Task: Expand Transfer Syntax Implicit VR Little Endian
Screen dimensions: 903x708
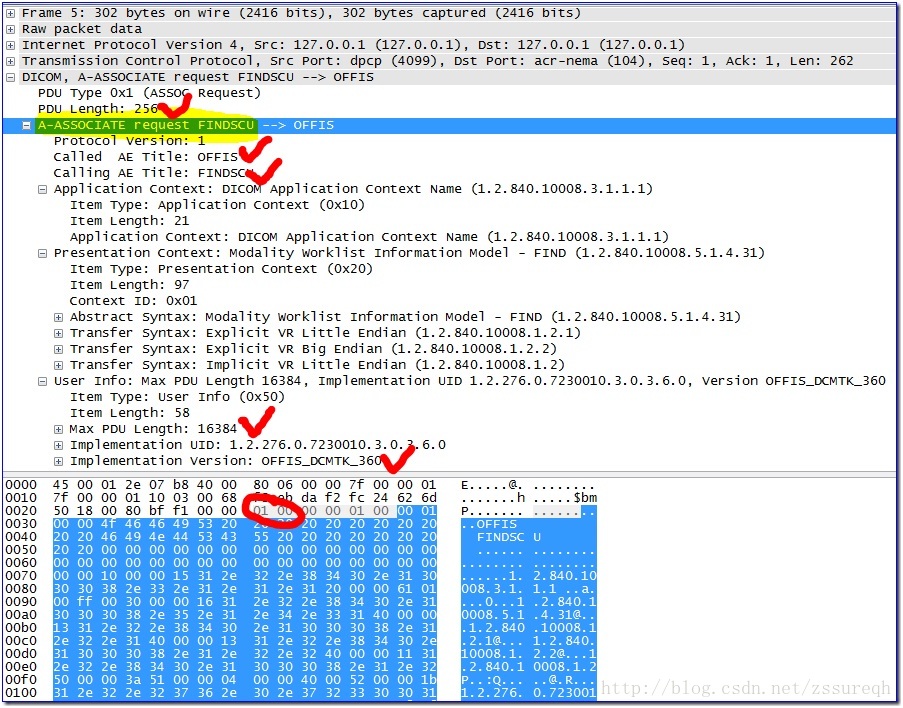Action: pos(58,365)
